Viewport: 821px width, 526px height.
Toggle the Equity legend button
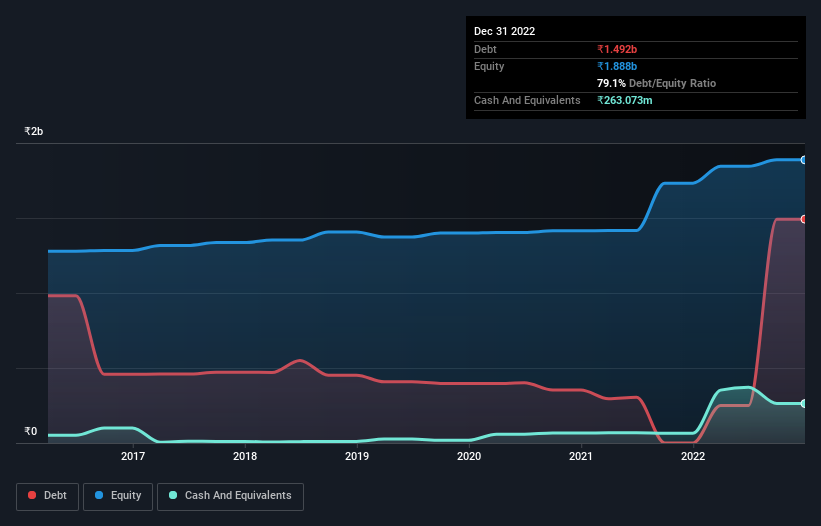(118, 496)
